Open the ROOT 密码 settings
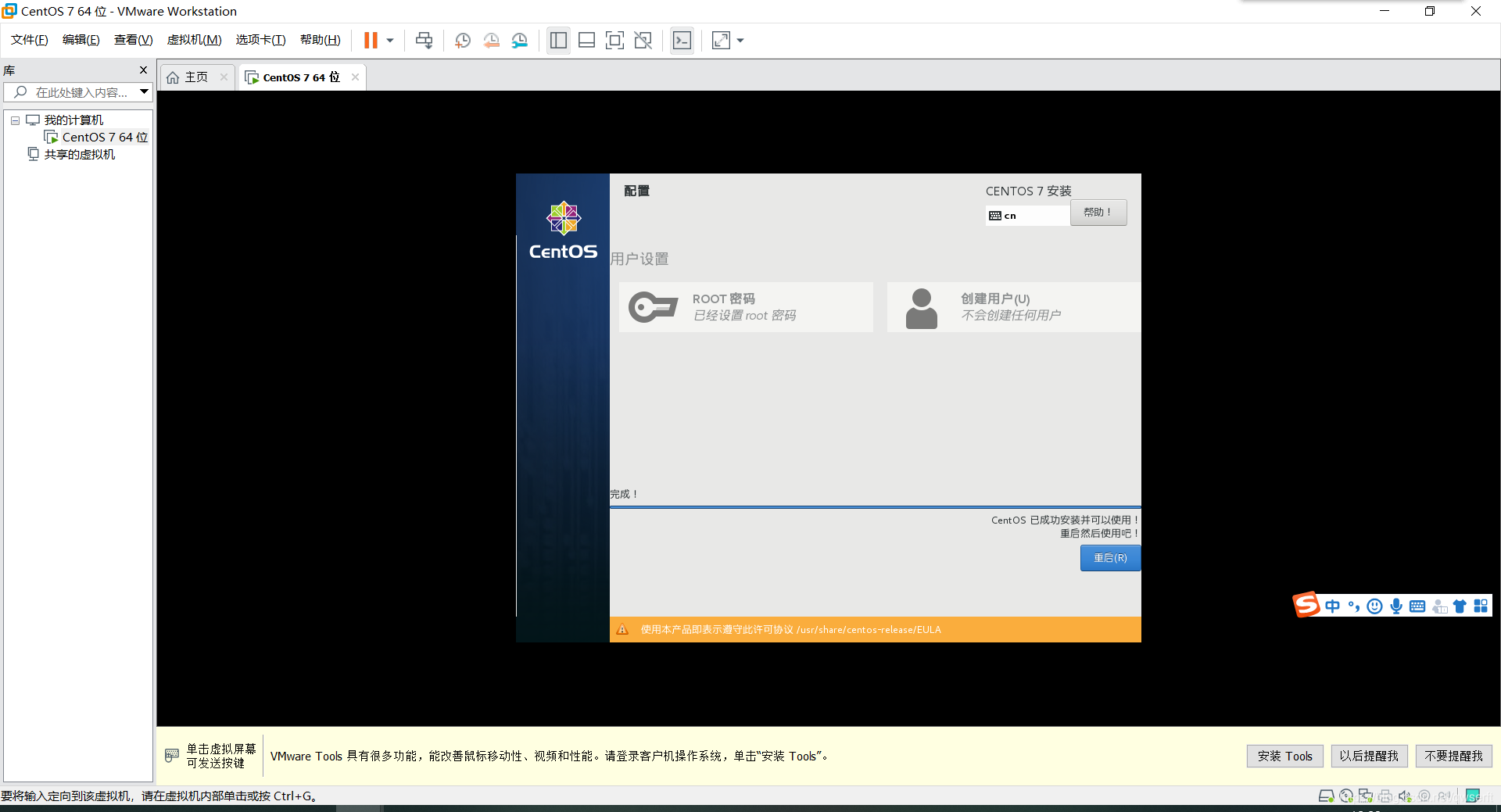Image resolution: width=1501 pixels, height=812 pixels. point(746,307)
